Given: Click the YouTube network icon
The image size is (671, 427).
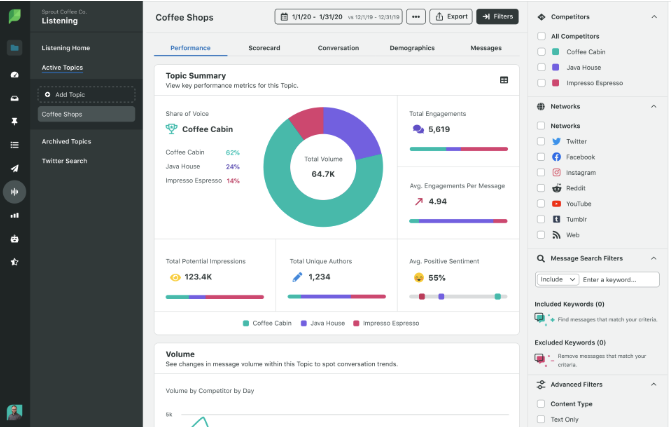Looking at the screenshot, I should pyautogui.click(x=556, y=204).
